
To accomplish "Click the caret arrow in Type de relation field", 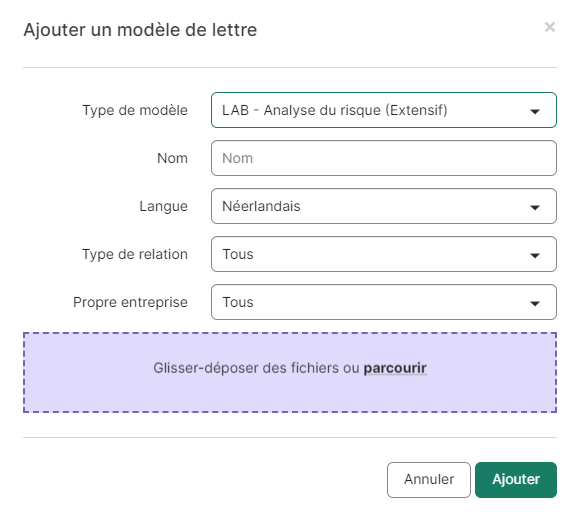I will pos(535,255).
